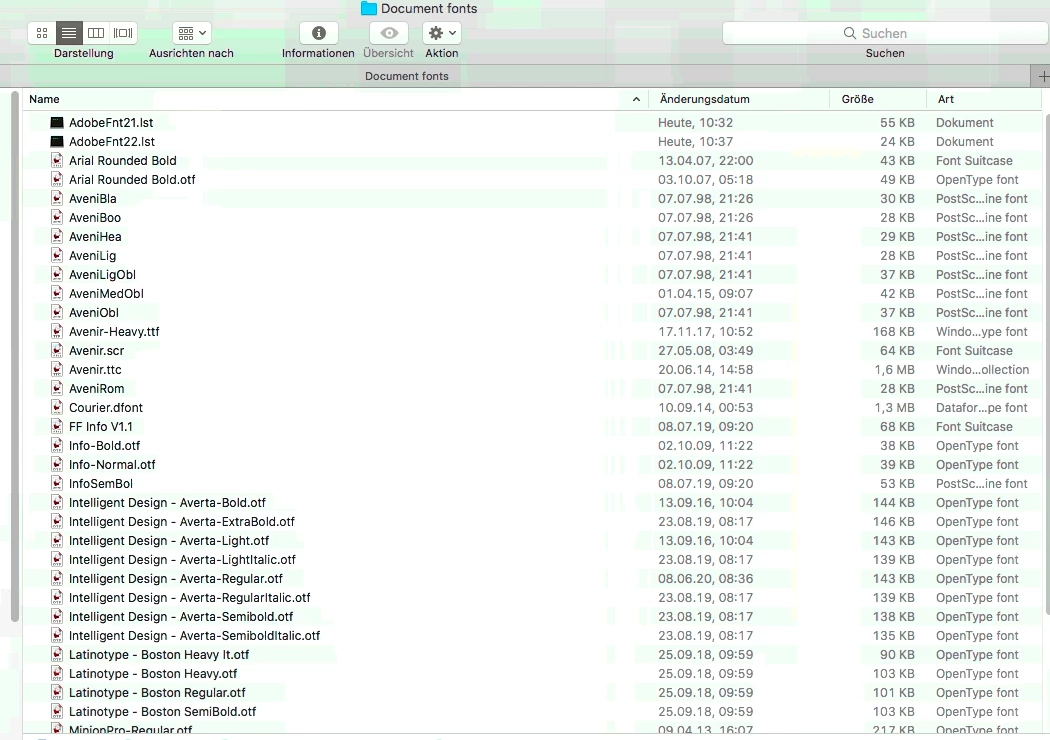
Task: Select Intelligent Design - Averta-LightItalic.otf
Action: [182, 559]
